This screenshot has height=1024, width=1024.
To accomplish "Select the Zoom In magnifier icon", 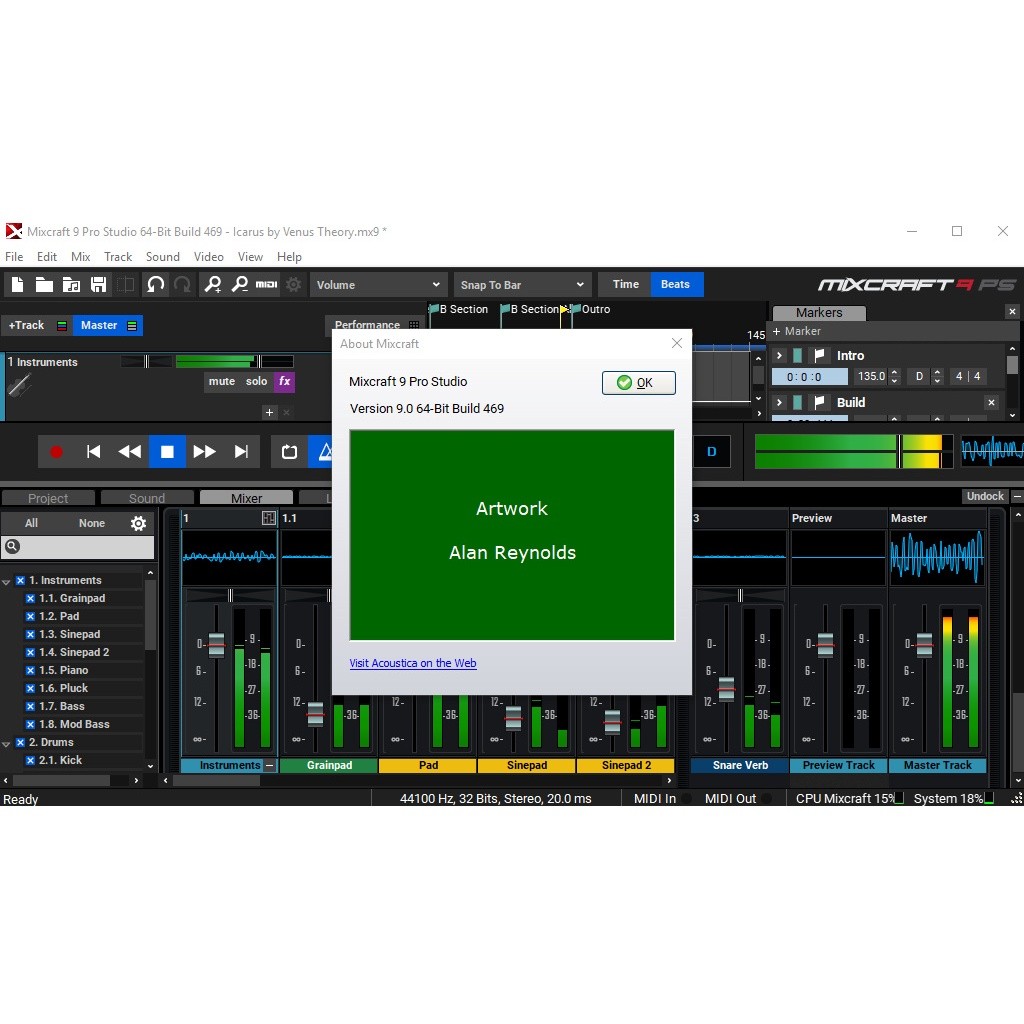I will [x=211, y=284].
